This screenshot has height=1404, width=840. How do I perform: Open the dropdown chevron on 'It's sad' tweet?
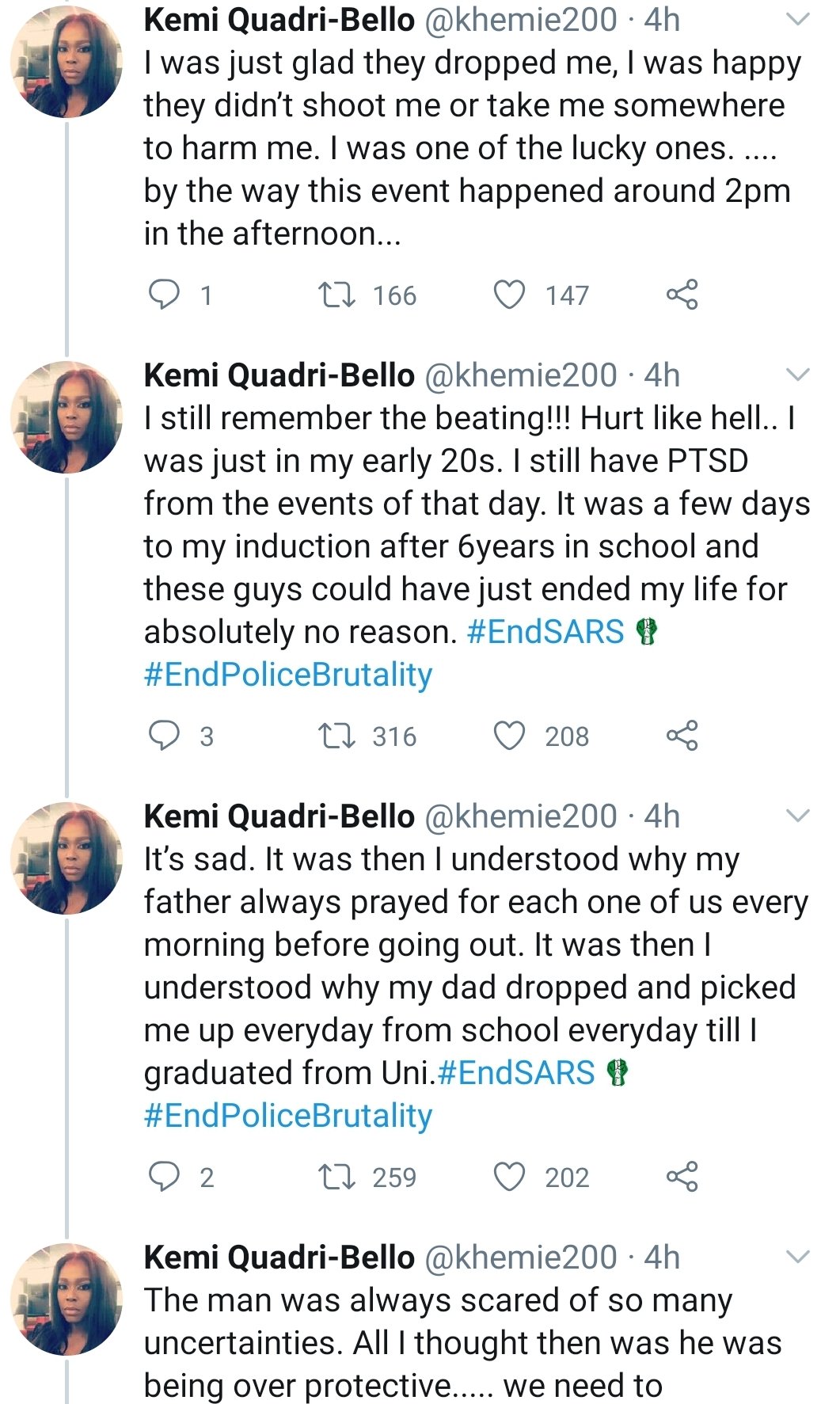click(x=800, y=816)
